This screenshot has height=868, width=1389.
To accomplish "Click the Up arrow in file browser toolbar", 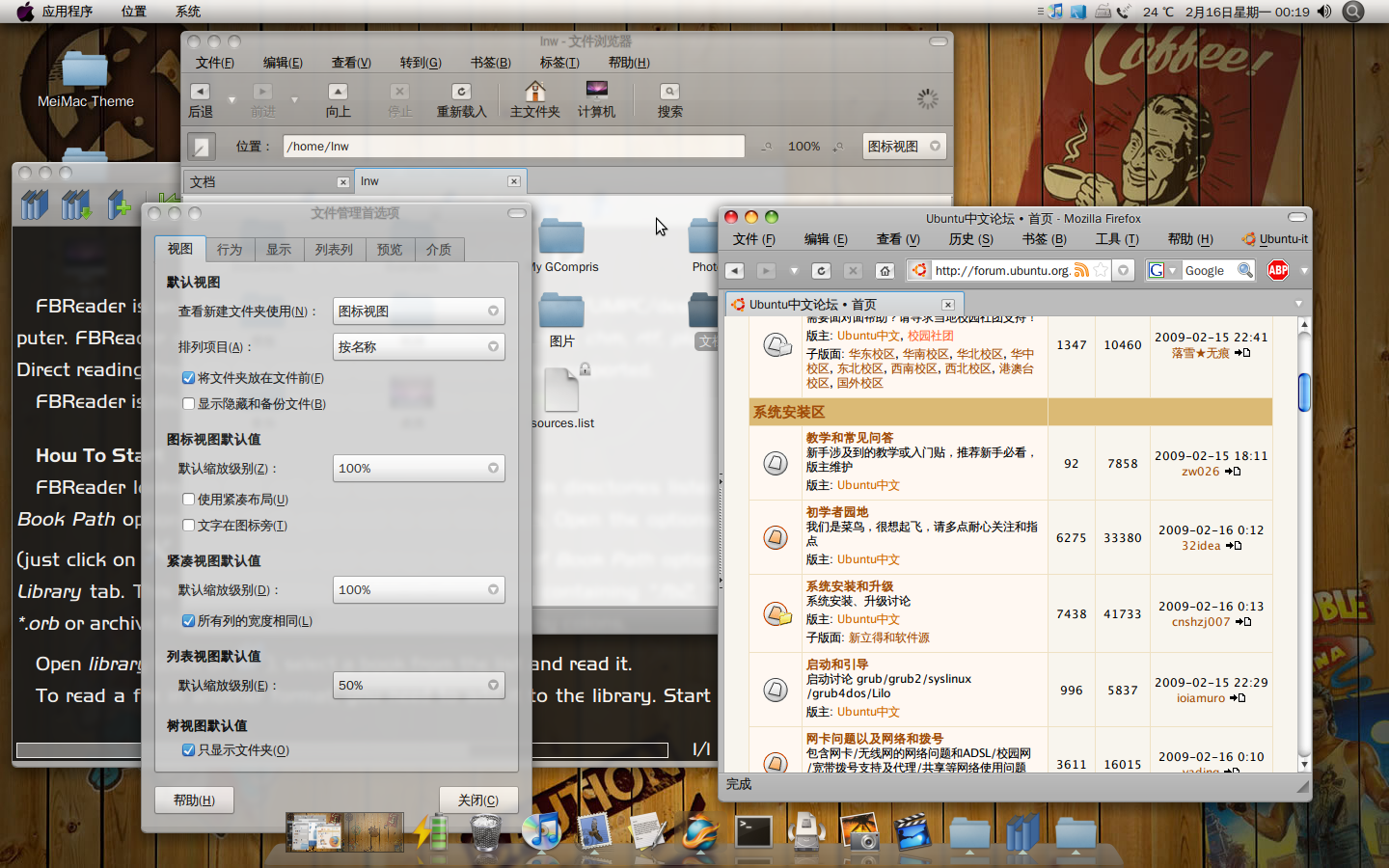I will pyautogui.click(x=338, y=92).
